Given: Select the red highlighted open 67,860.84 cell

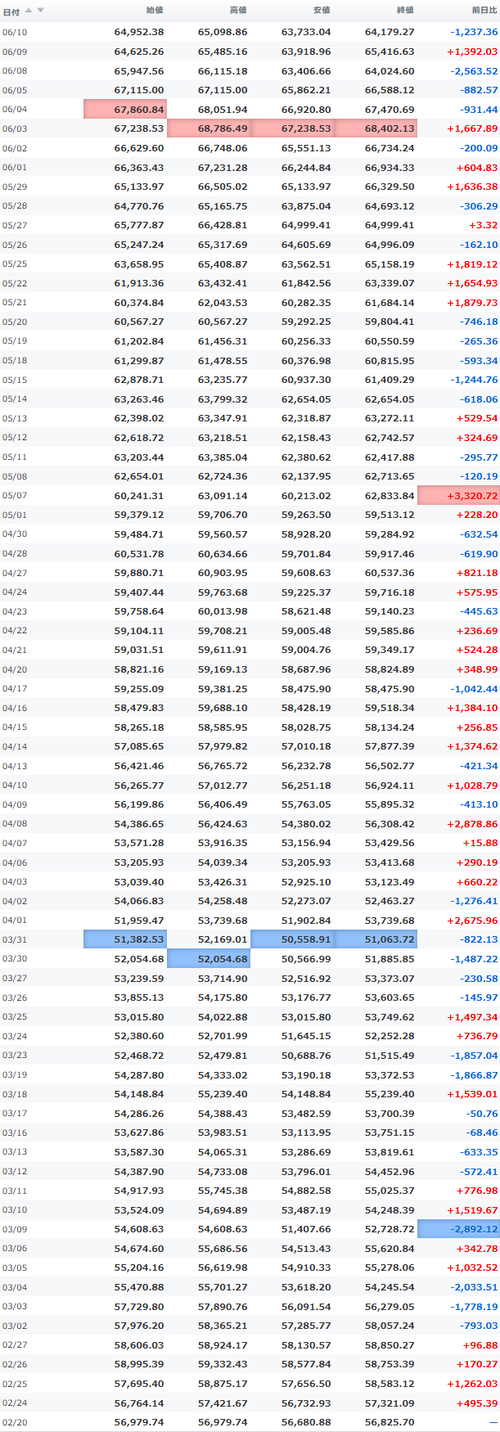Looking at the screenshot, I should click(x=125, y=108).
